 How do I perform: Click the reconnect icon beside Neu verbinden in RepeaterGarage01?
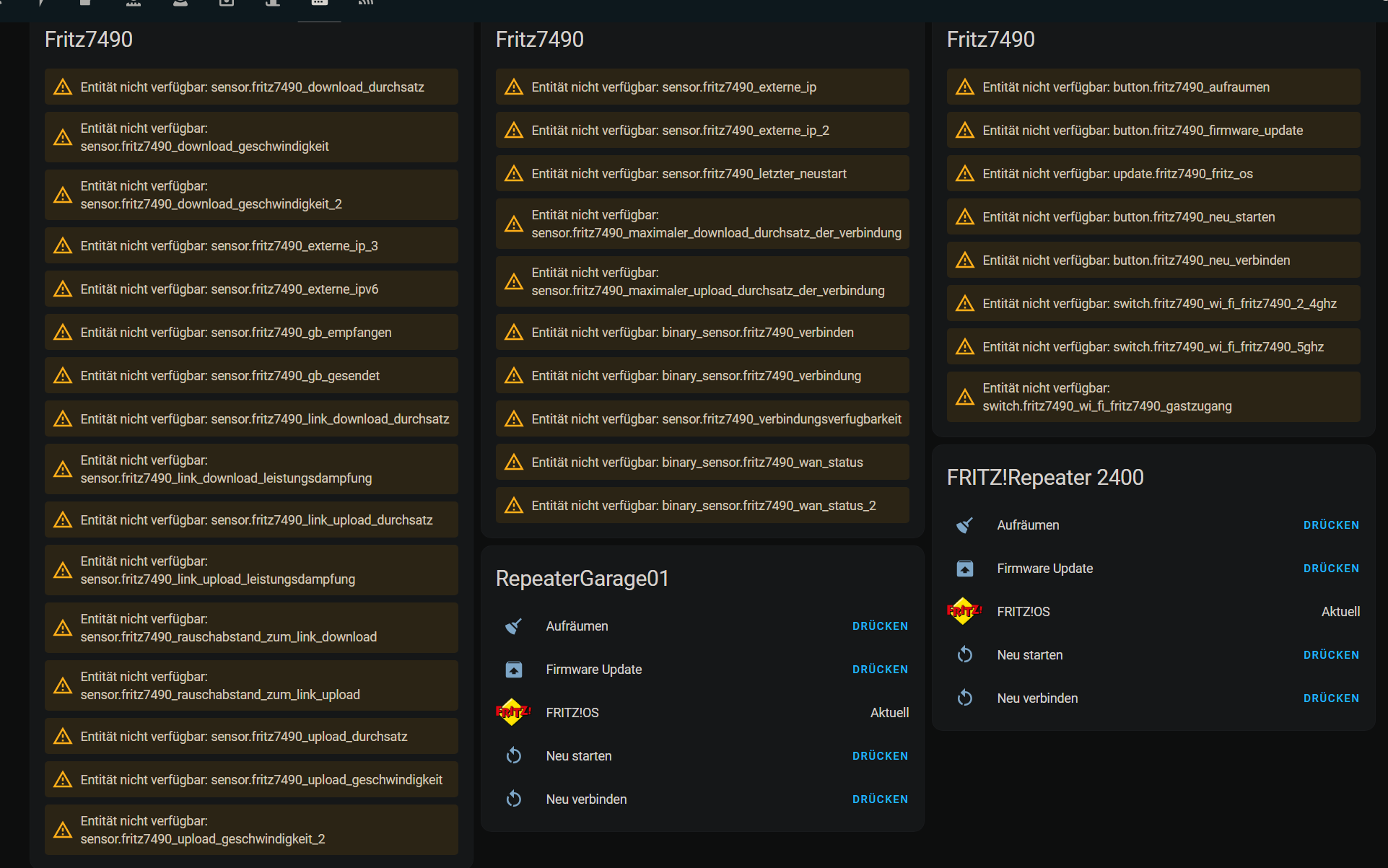[513, 799]
